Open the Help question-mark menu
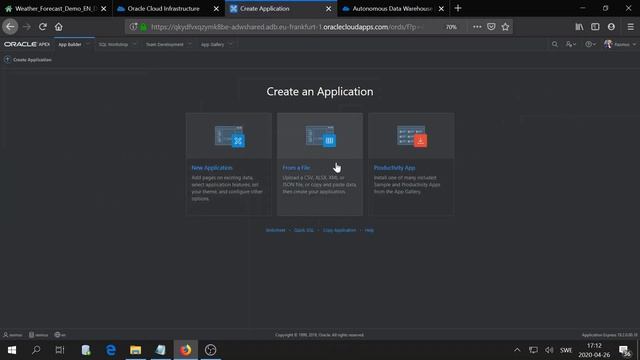 click(x=590, y=44)
